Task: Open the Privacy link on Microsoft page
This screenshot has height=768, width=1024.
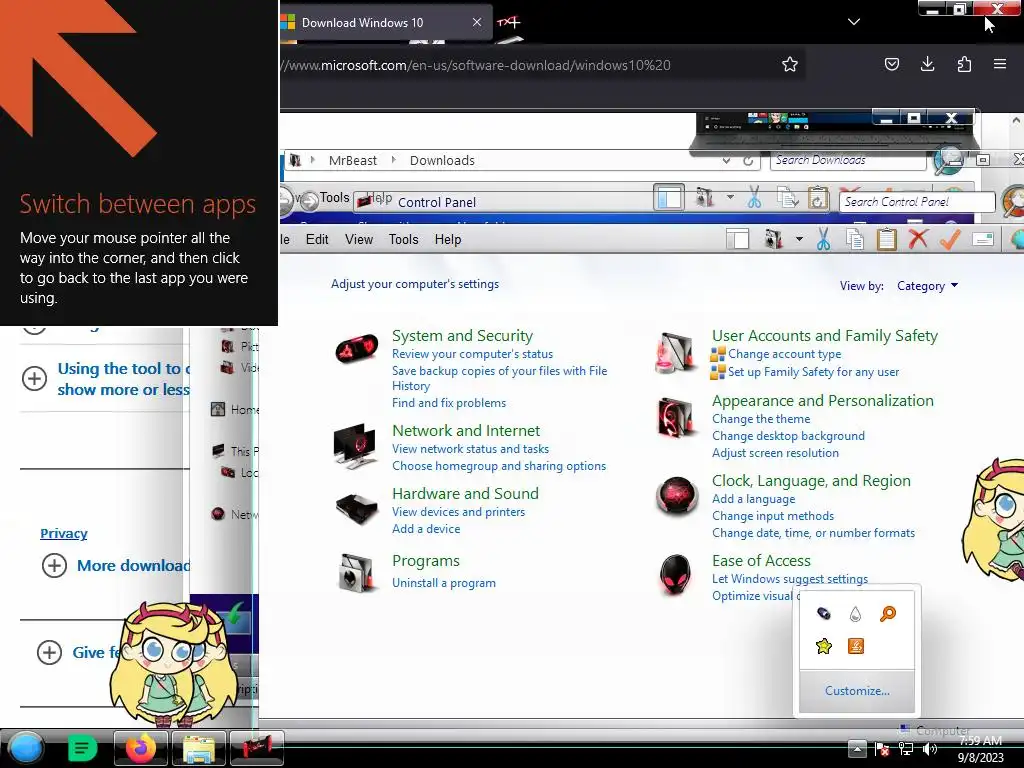Action: coord(63,534)
